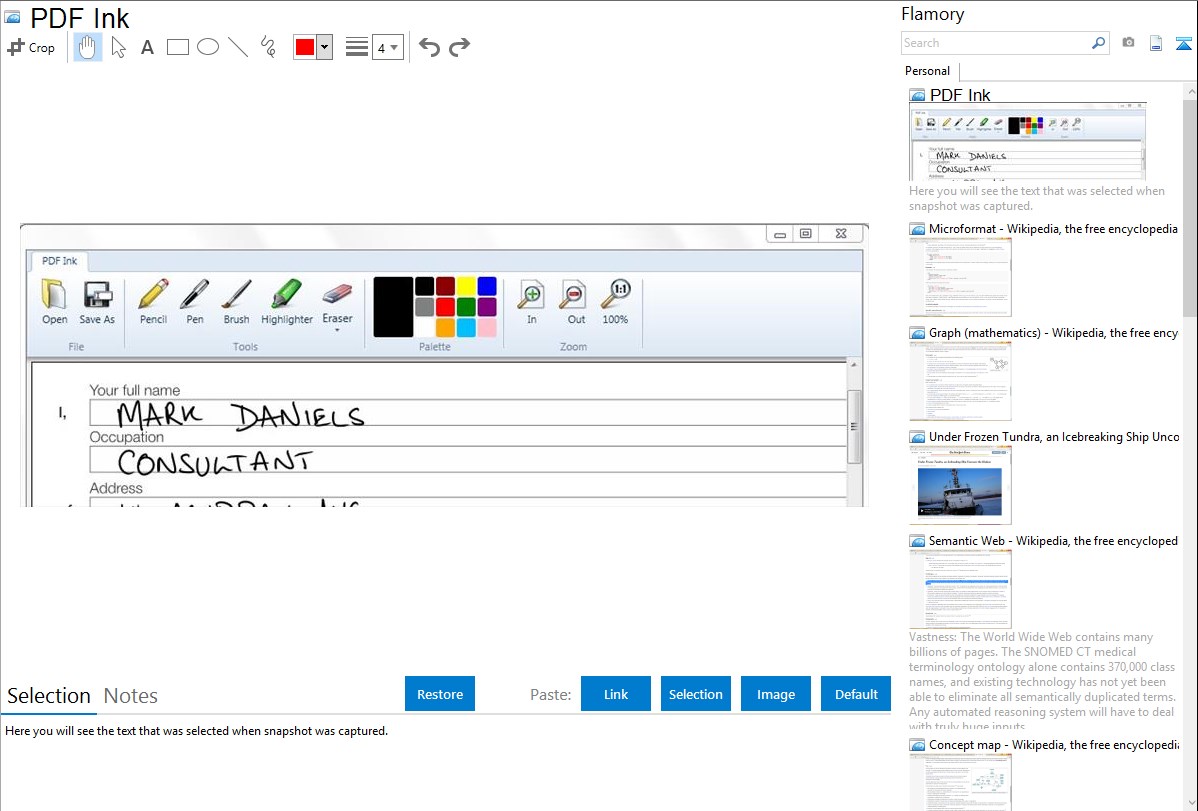Undo the last annotation
Screen dimensions: 1198x811
(x=429, y=47)
